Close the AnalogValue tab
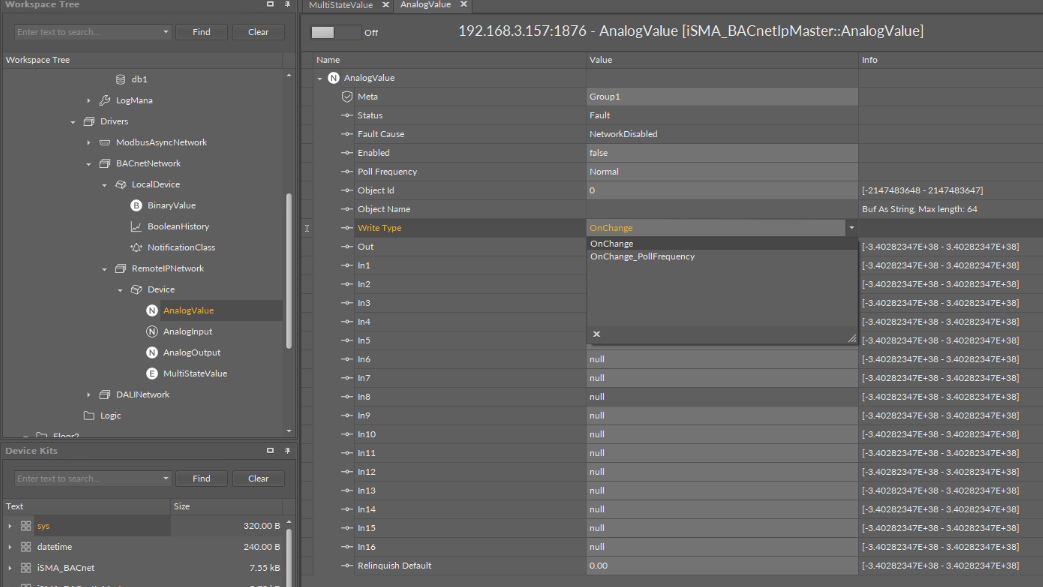This screenshot has width=1043, height=587. (464, 5)
